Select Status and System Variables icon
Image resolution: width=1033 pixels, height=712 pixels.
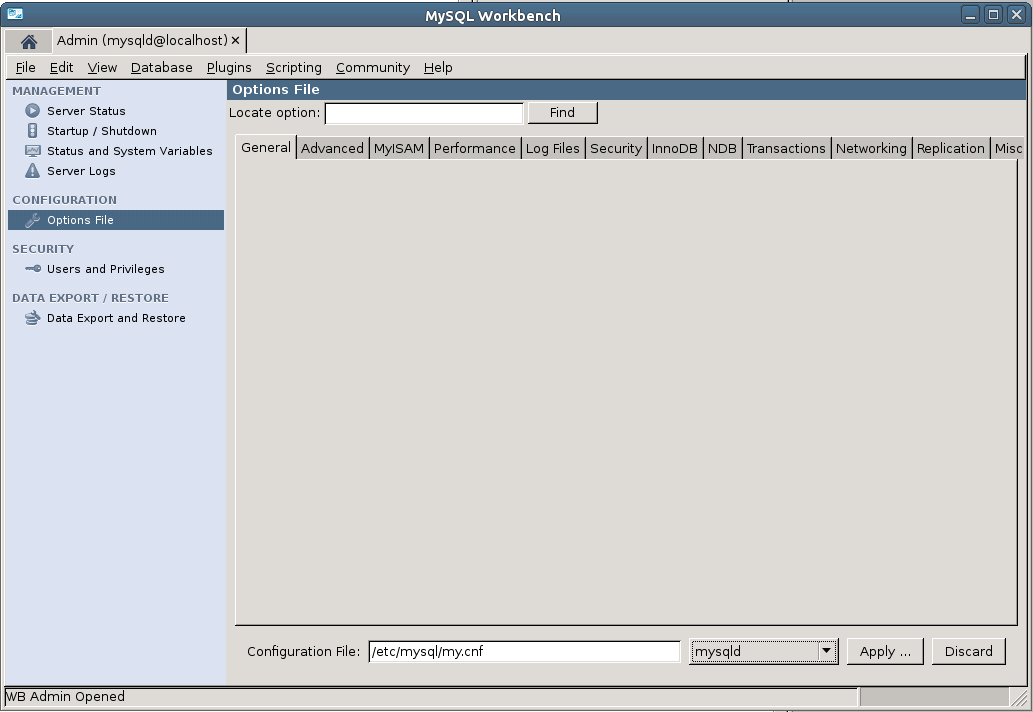32,151
